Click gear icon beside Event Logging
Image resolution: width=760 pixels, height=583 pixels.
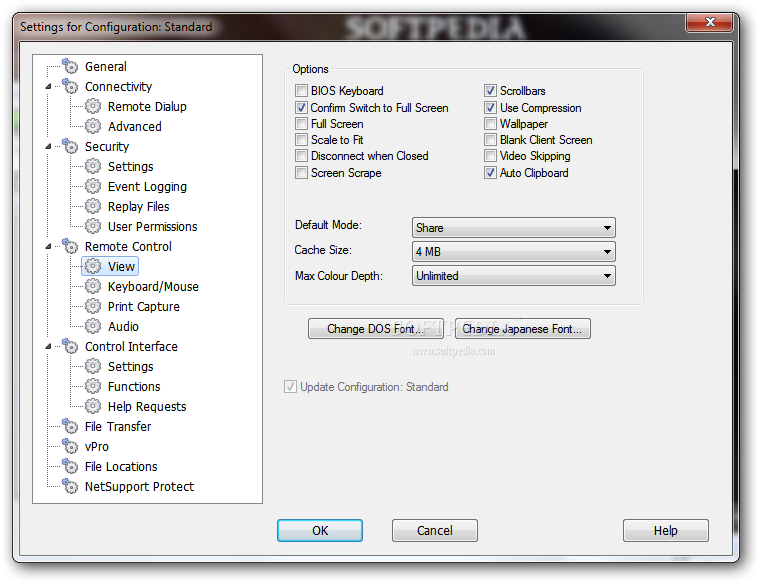93,186
